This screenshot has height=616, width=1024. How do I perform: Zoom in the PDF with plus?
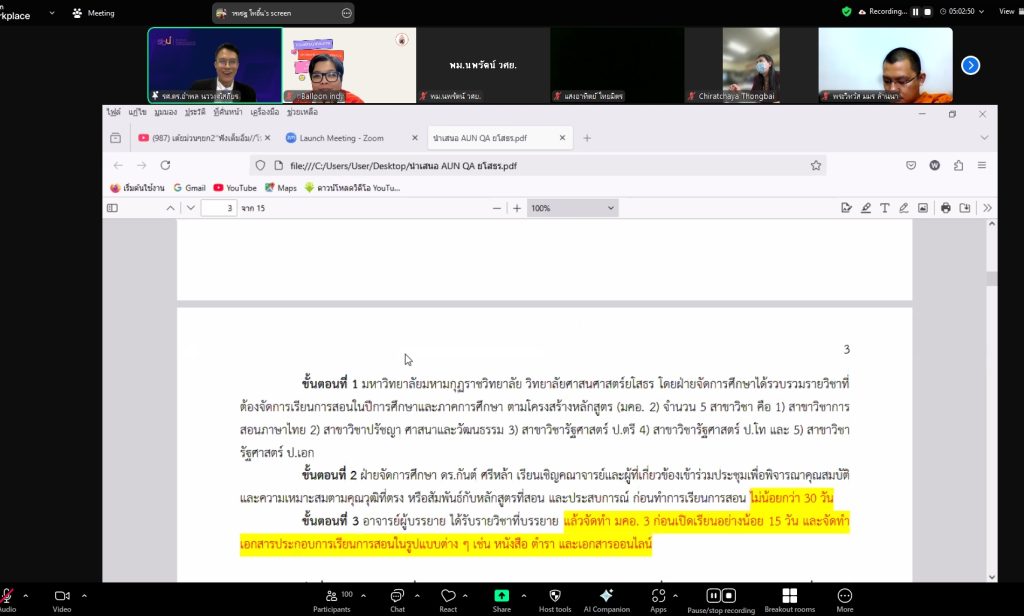click(x=517, y=208)
